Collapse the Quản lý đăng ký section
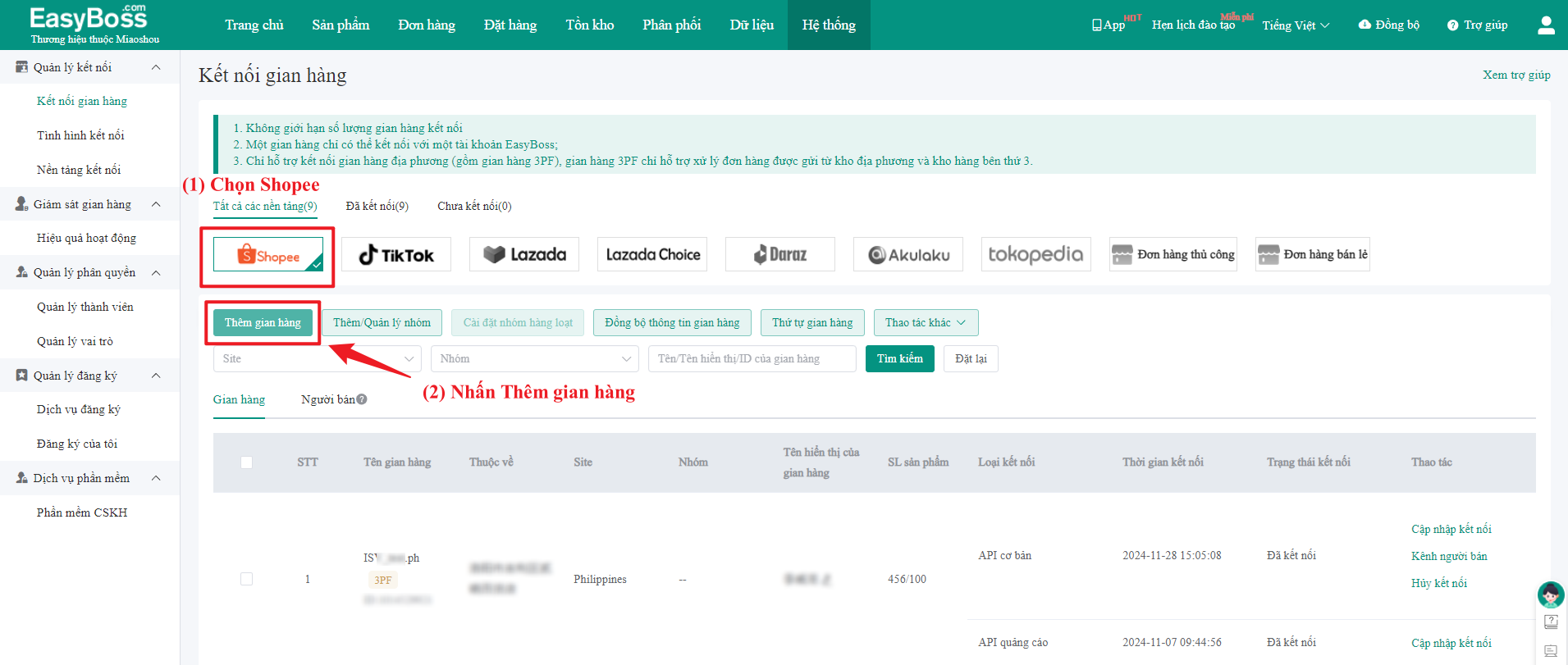This screenshot has height=665, width=1568. [x=156, y=376]
